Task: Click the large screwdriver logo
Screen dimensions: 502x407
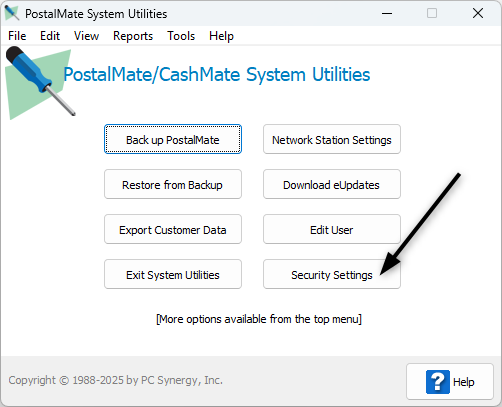Action: coord(40,82)
